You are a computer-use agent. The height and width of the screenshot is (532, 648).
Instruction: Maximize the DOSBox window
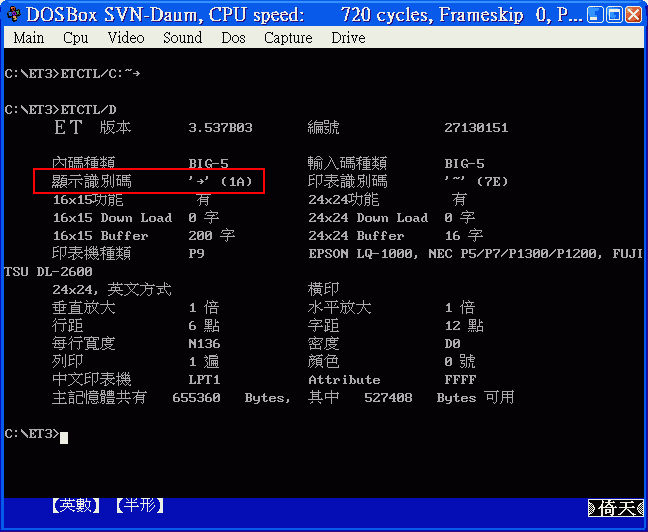point(611,15)
